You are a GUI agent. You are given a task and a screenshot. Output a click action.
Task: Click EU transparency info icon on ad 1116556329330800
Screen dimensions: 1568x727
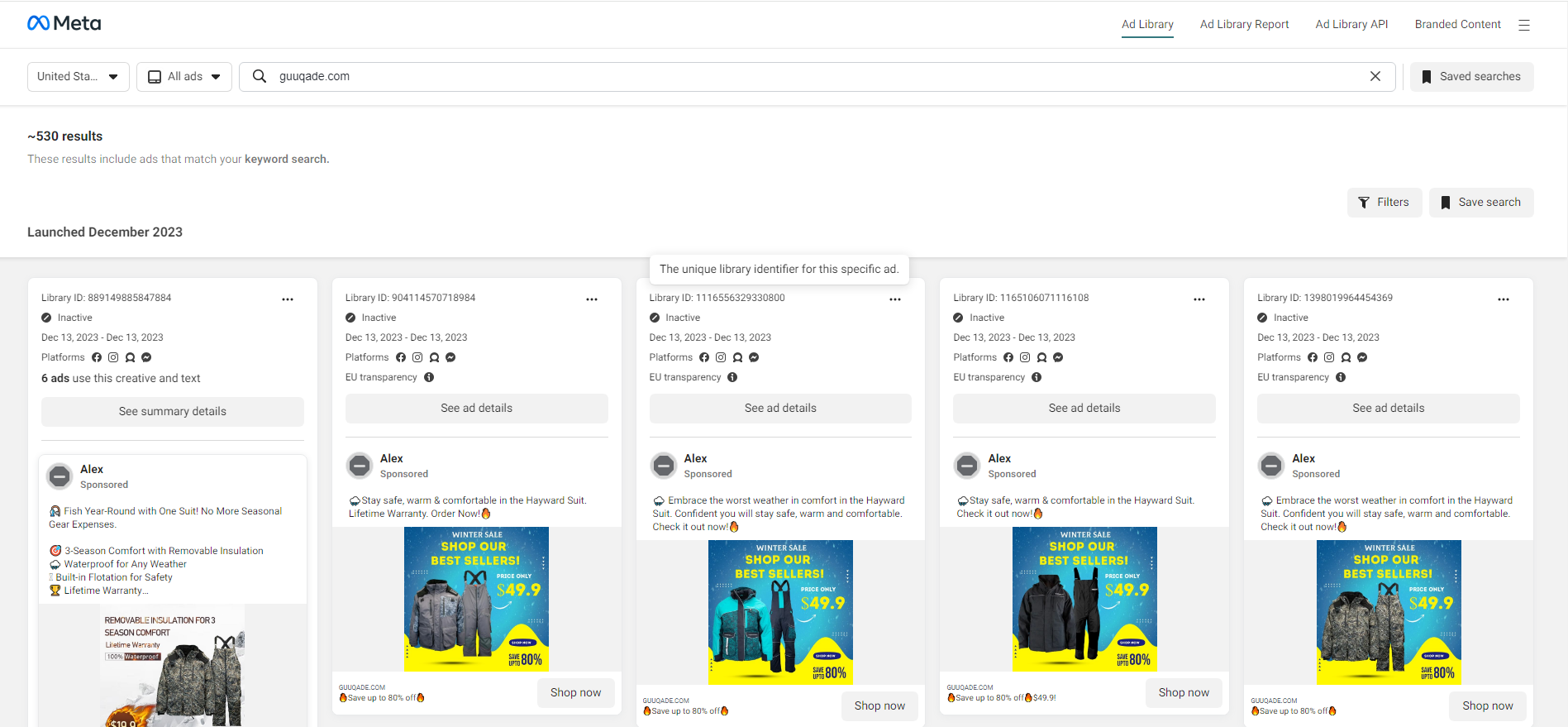click(732, 377)
